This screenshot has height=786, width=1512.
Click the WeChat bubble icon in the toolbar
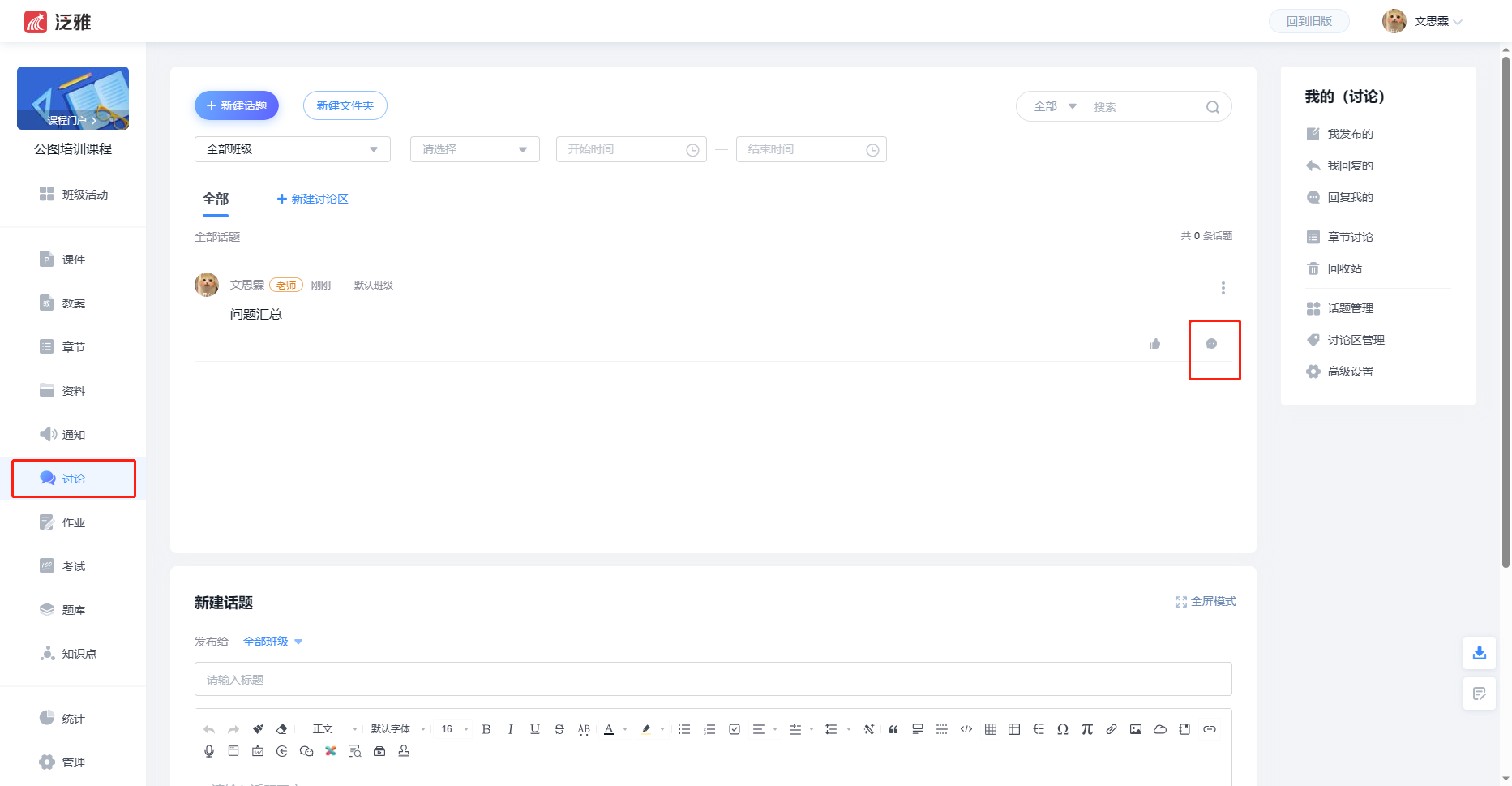[306, 751]
